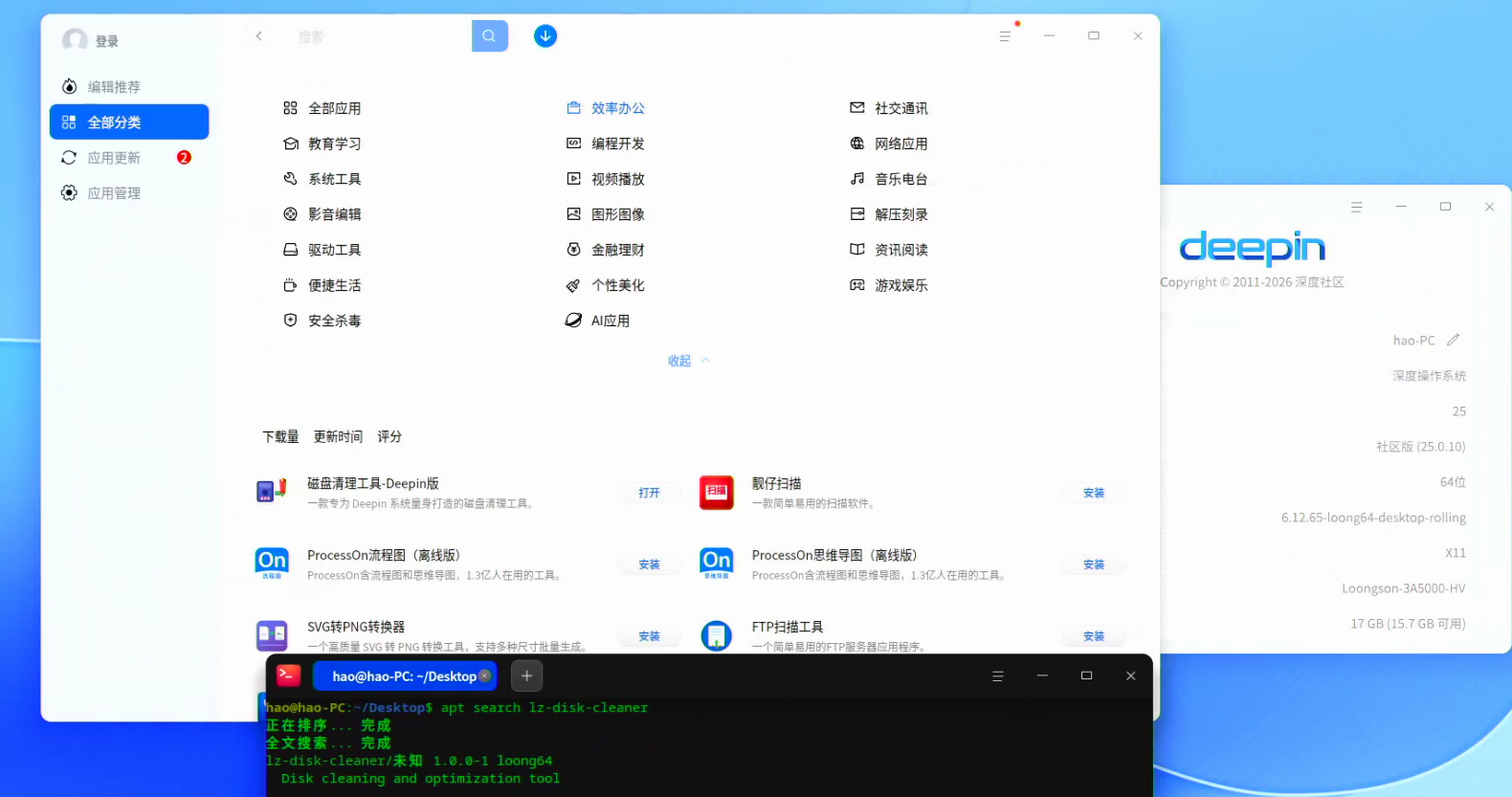Open the 驱动工具 category
Image resolution: width=1512 pixels, height=797 pixels.
[322, 250]
